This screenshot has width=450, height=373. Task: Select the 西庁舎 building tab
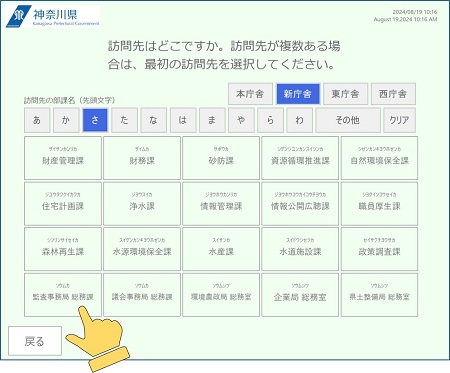[393, 94]
